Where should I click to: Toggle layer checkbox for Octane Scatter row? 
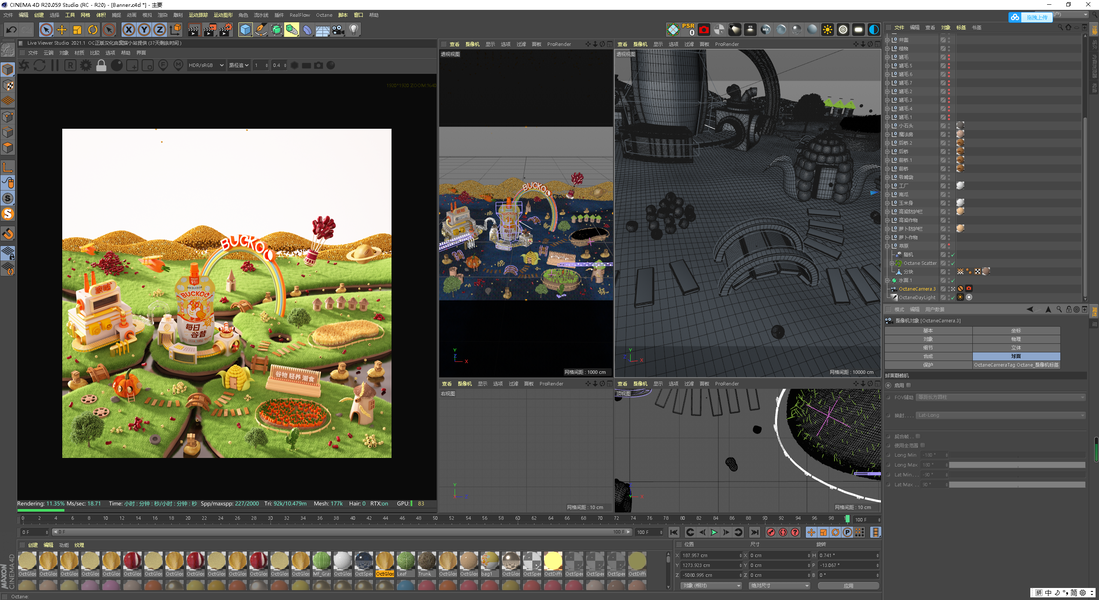[943, 264]
